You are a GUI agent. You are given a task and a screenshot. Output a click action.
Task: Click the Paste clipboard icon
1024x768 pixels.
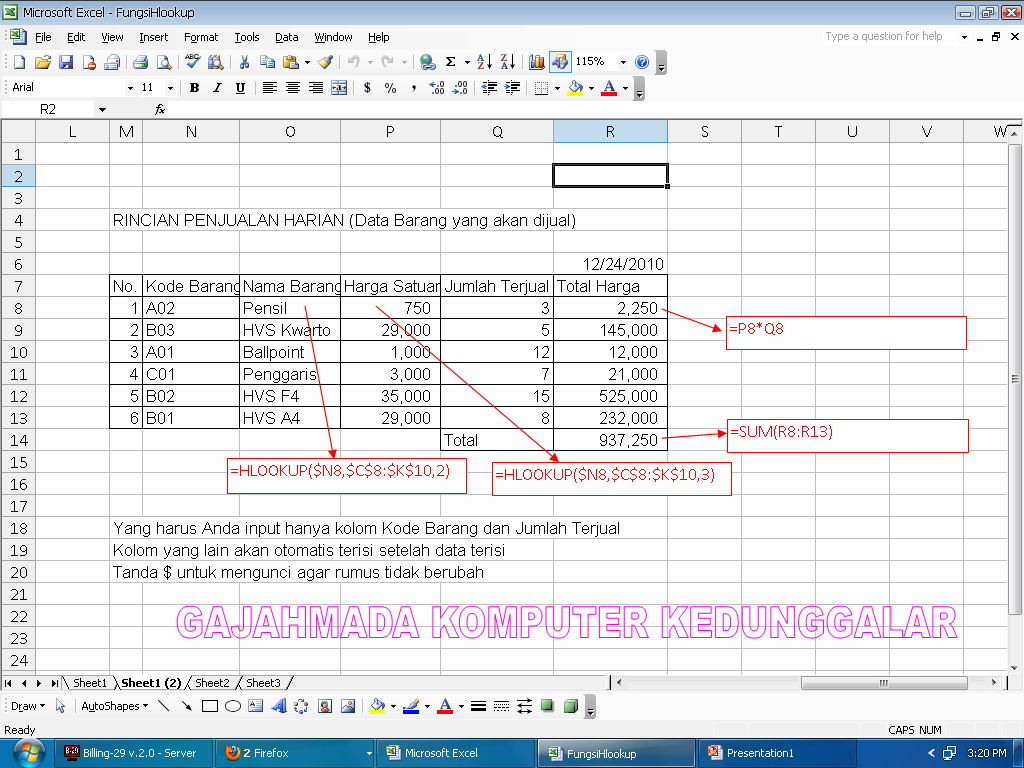point(291,62)
